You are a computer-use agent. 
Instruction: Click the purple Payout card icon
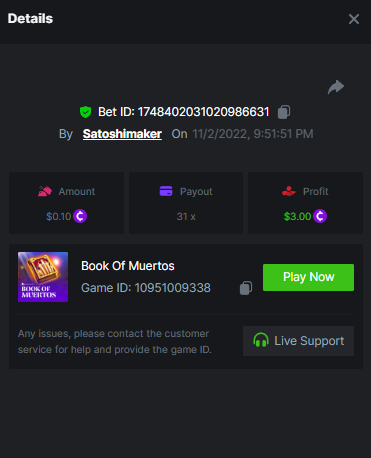pos(166,191)
